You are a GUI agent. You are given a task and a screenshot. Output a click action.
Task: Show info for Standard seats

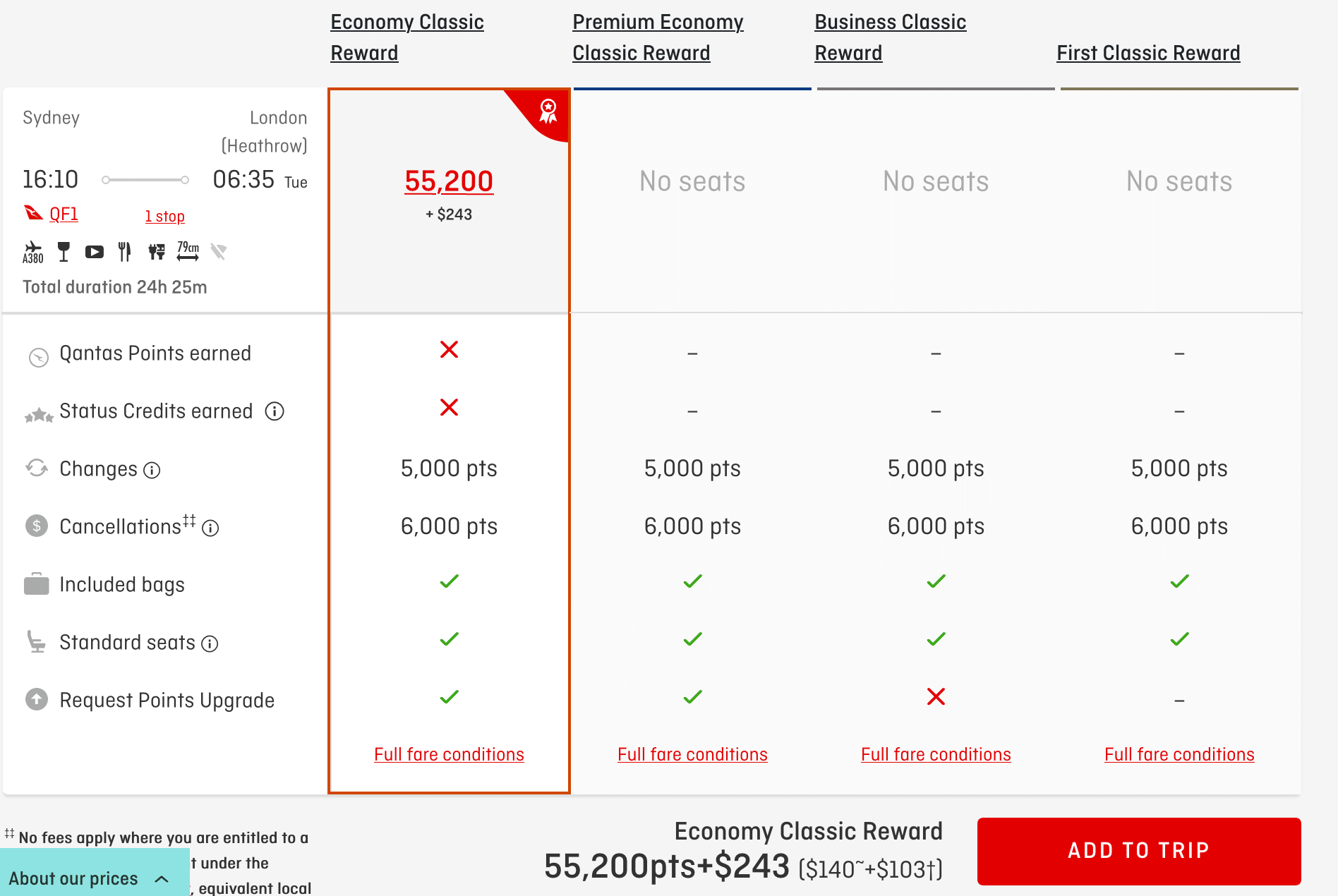[x=210, y=643]
